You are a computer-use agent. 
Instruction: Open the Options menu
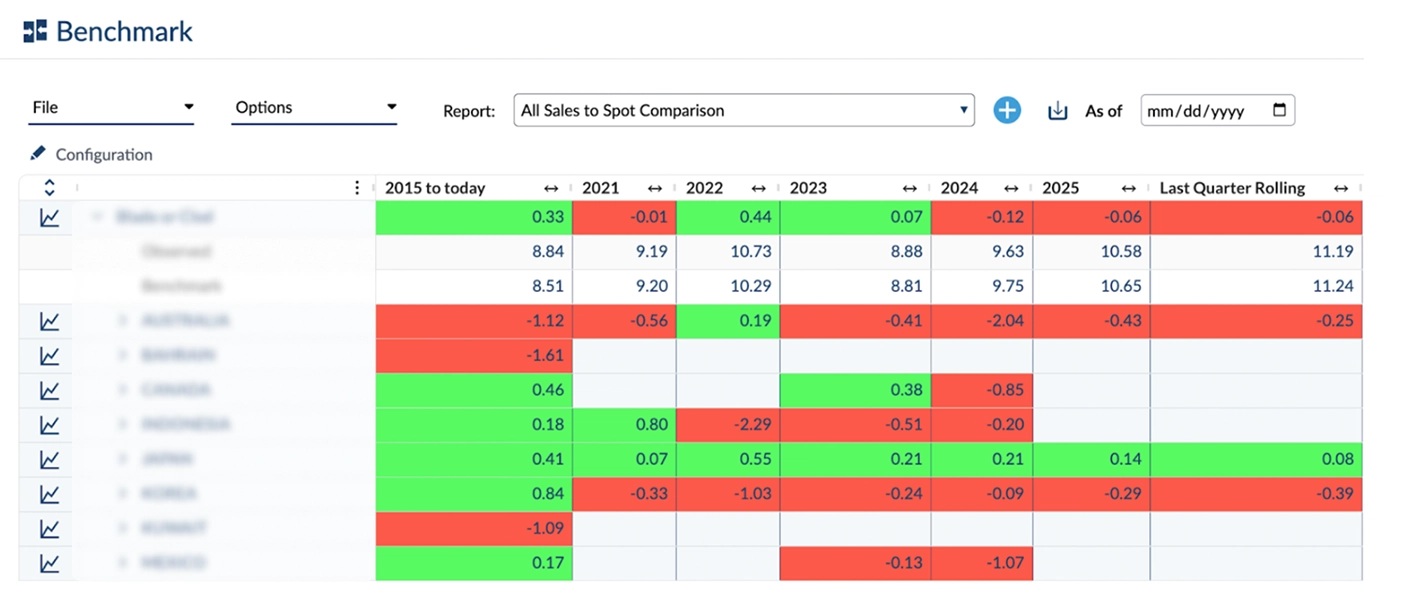point(313,107)
